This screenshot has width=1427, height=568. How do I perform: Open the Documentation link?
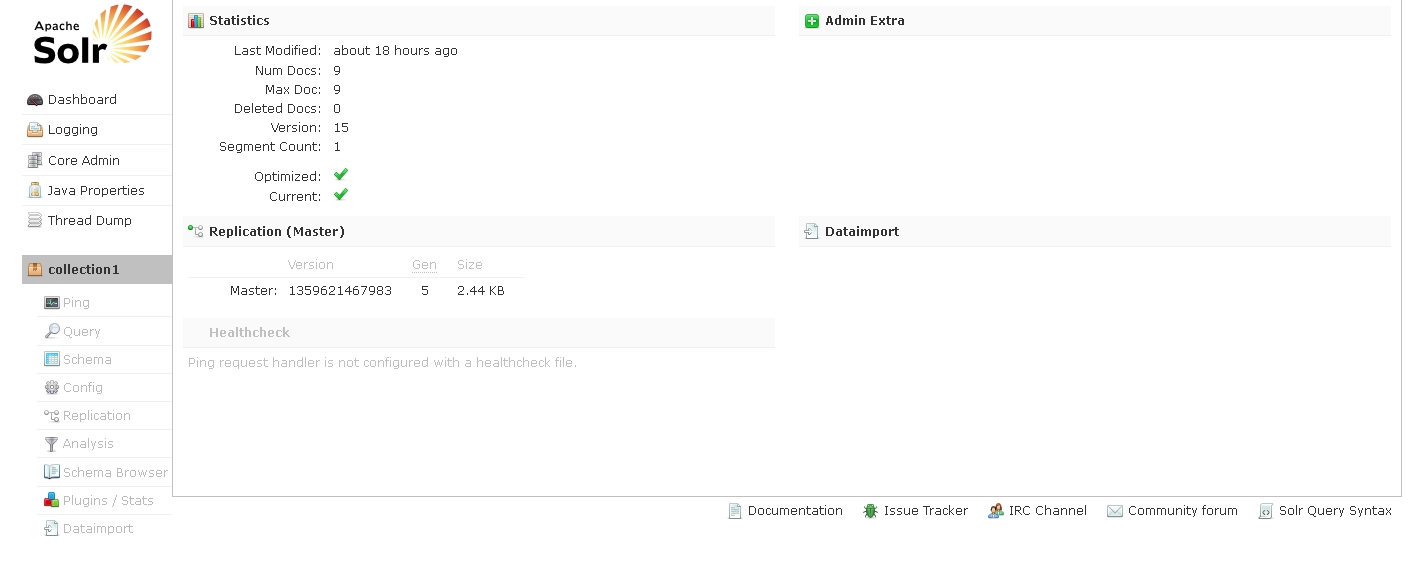(794, 511)
